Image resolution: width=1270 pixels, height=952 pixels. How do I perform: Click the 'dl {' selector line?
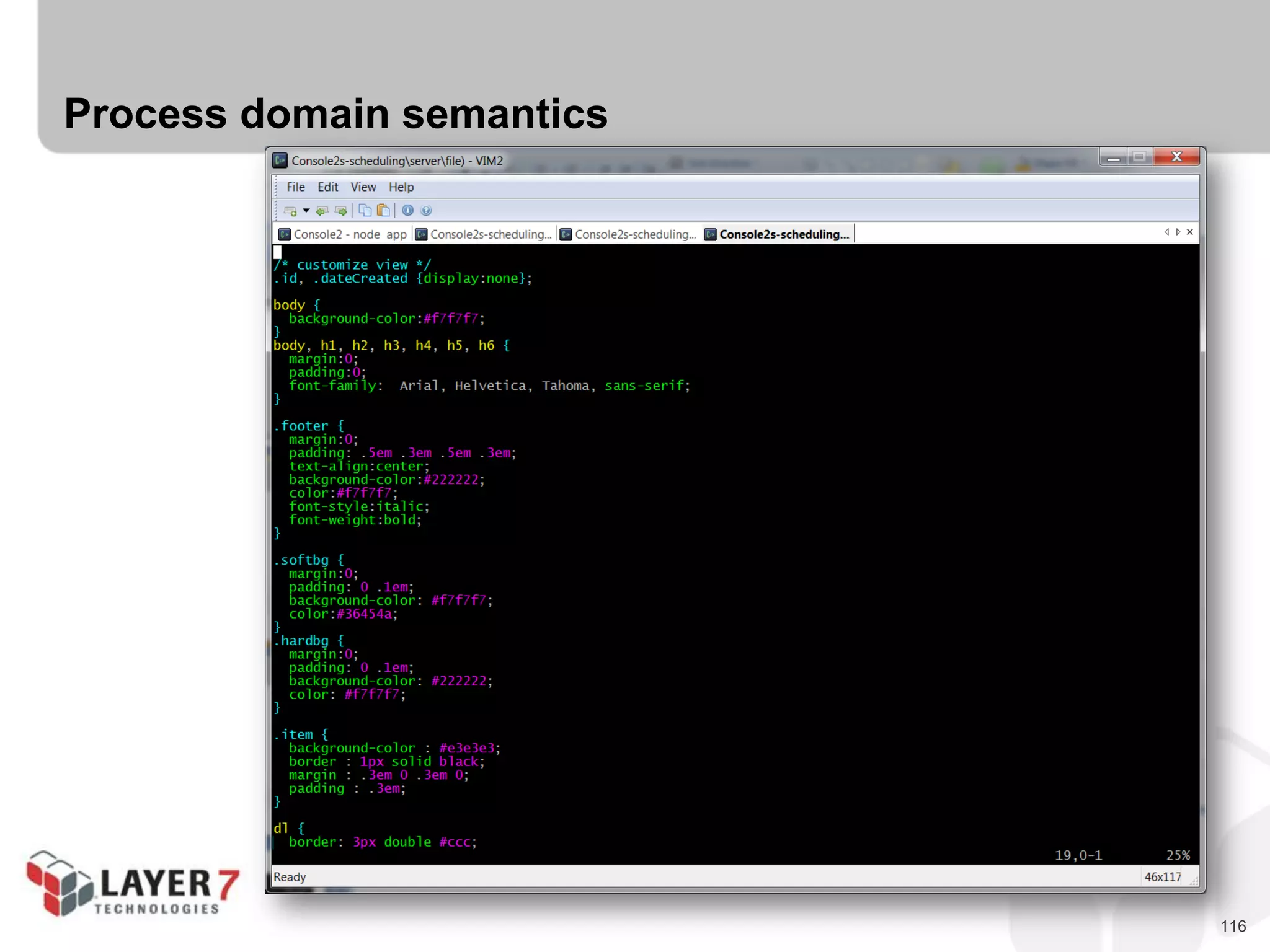289,828
